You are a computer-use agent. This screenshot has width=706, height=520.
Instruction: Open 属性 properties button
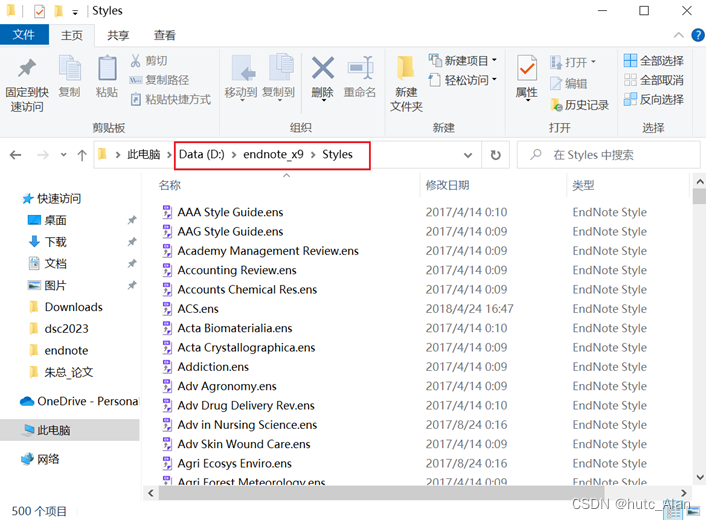point(527,77)
